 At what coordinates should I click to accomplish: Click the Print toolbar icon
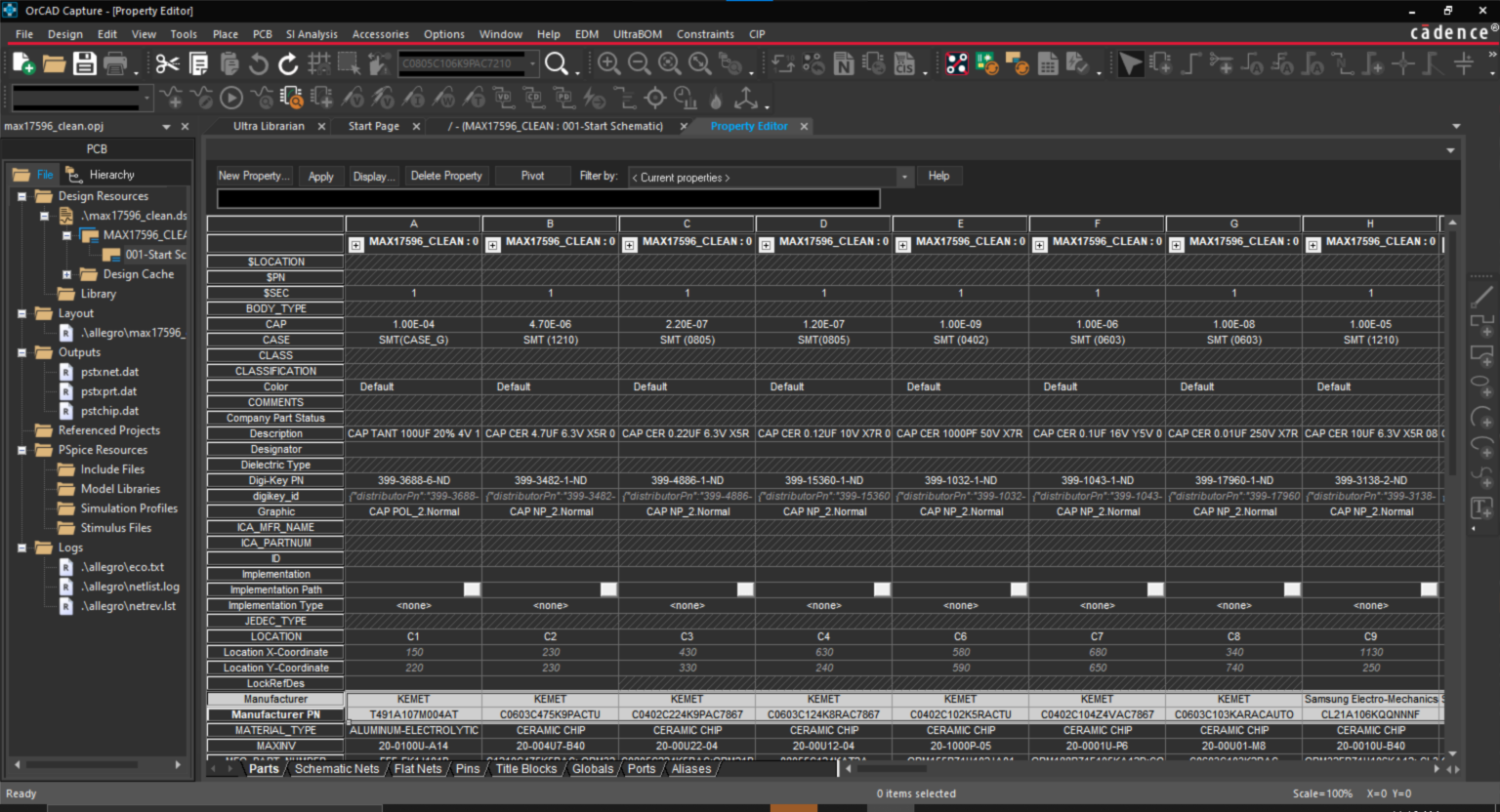point(116,64)
